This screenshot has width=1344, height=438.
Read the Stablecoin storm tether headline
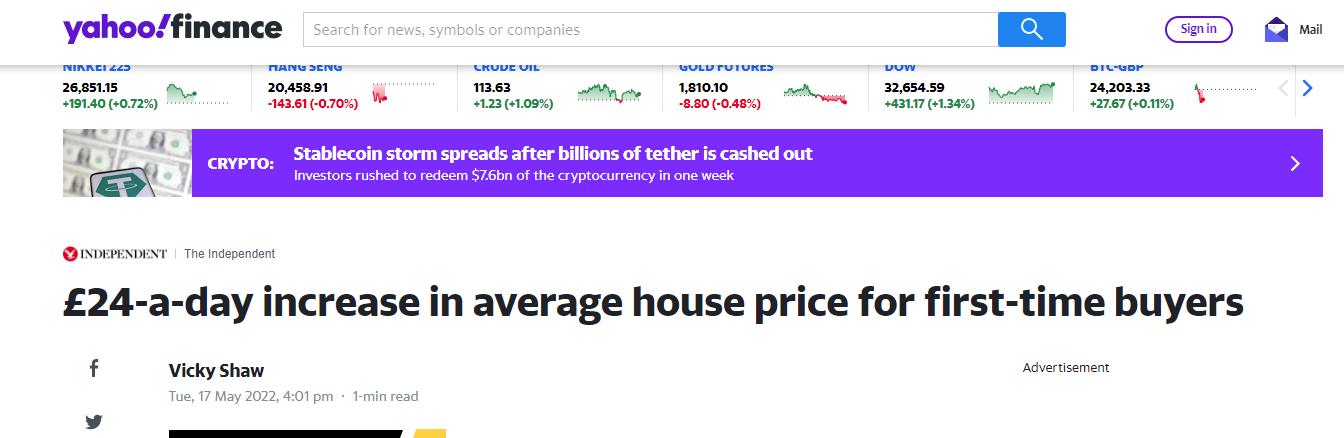point(552,154)
